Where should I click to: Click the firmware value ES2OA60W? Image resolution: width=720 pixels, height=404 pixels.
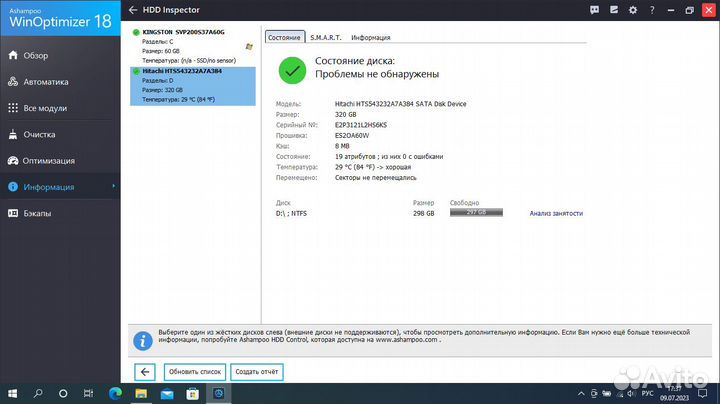352,135
